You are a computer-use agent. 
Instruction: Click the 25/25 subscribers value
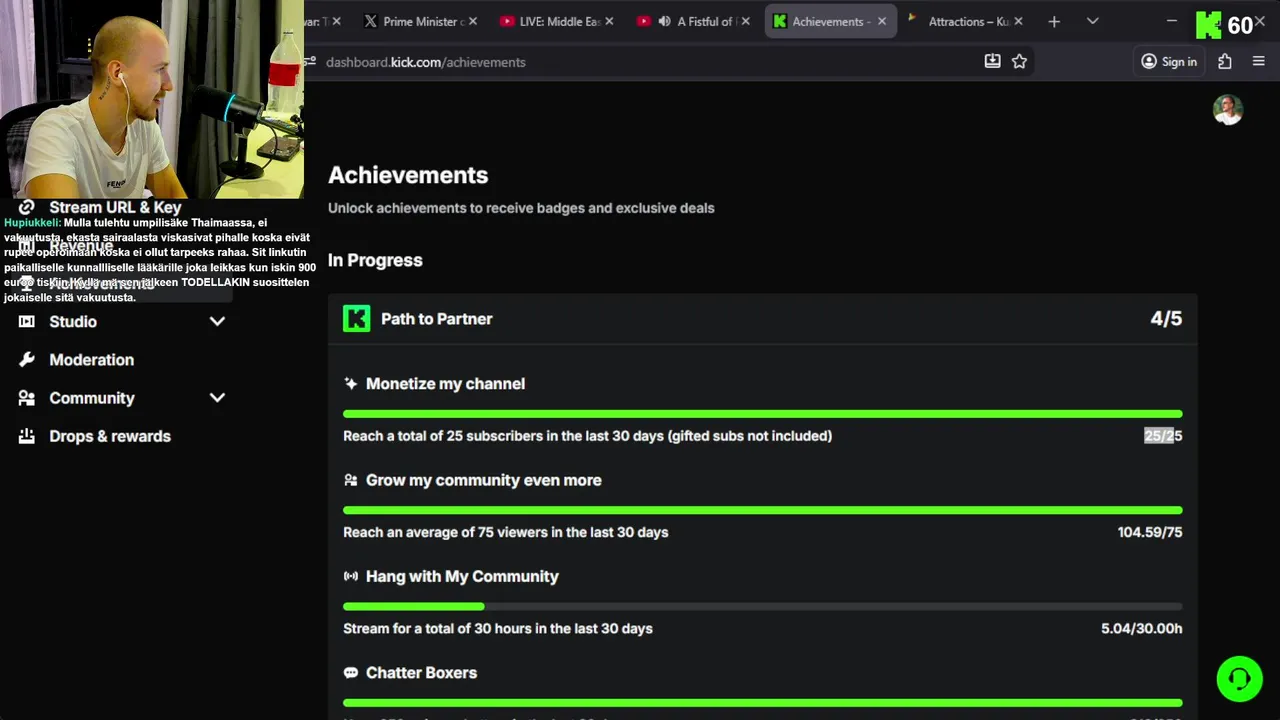(x=1163, y=436)
